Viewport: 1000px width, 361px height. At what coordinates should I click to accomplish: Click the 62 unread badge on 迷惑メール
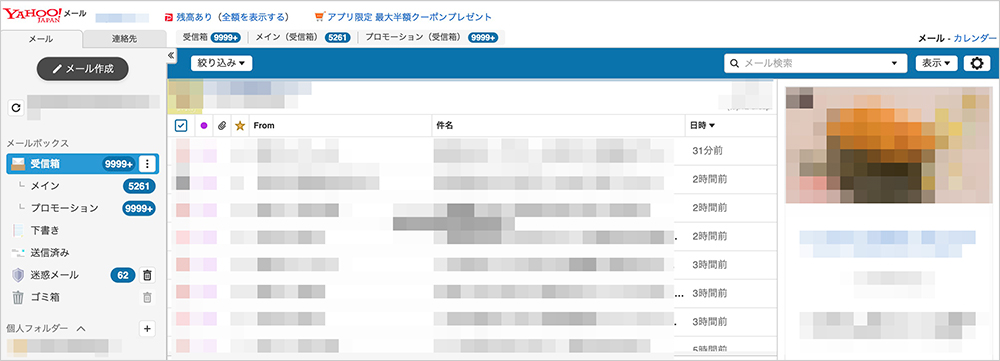(x=123, y=276)
